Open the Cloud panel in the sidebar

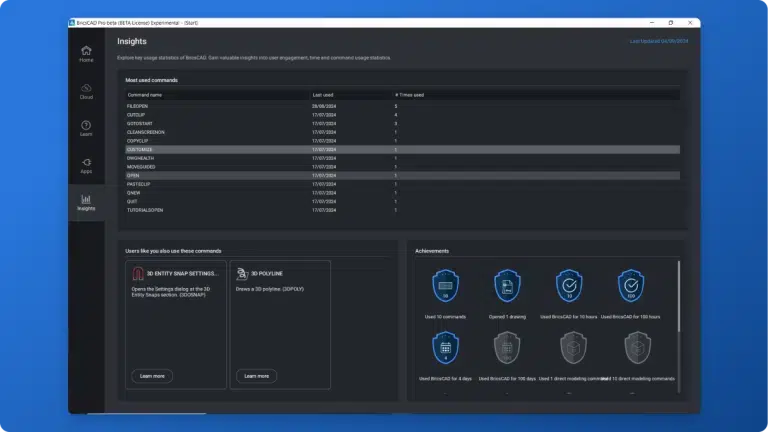[x=86, y=91]
